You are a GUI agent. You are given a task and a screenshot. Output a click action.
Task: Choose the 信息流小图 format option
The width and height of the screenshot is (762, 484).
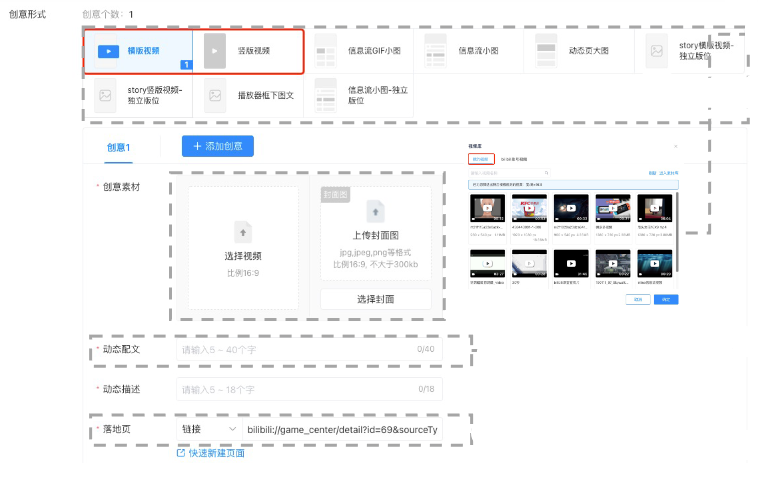[x=468, y=51]
